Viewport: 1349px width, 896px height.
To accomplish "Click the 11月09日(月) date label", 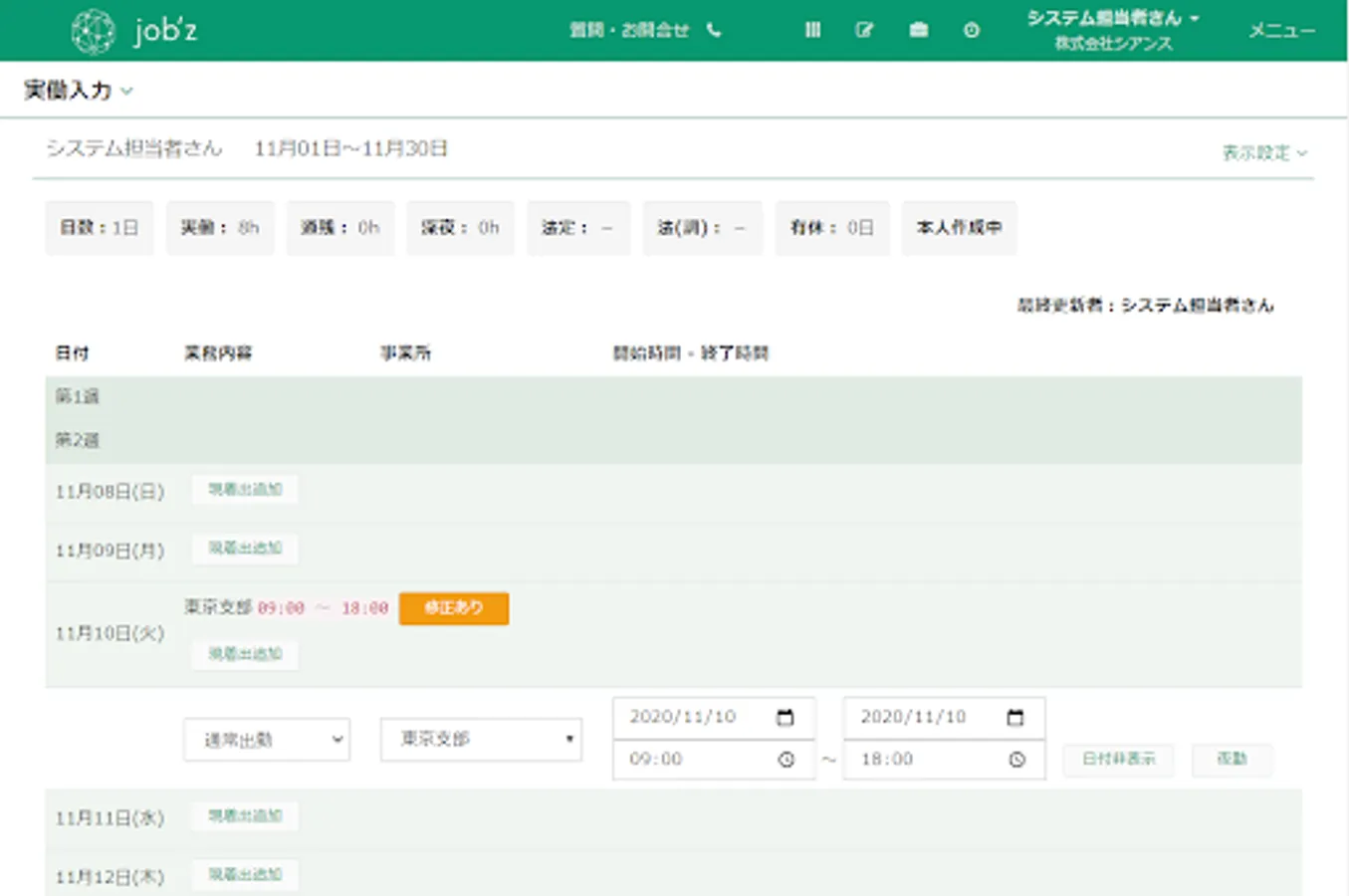I will [x=110, y=551].
